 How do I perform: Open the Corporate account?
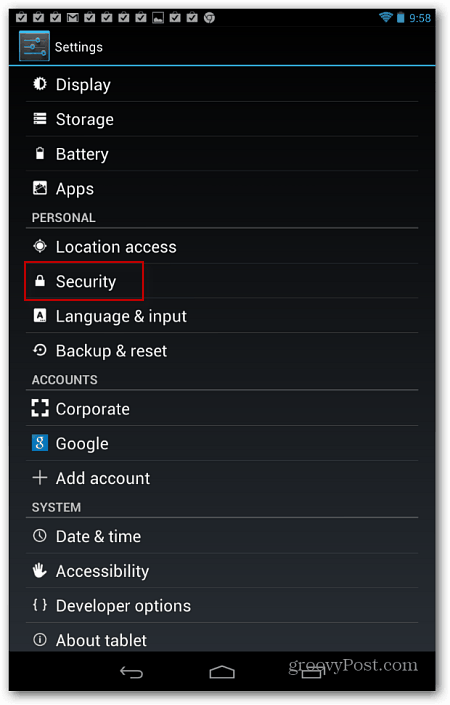coord(222,409)
